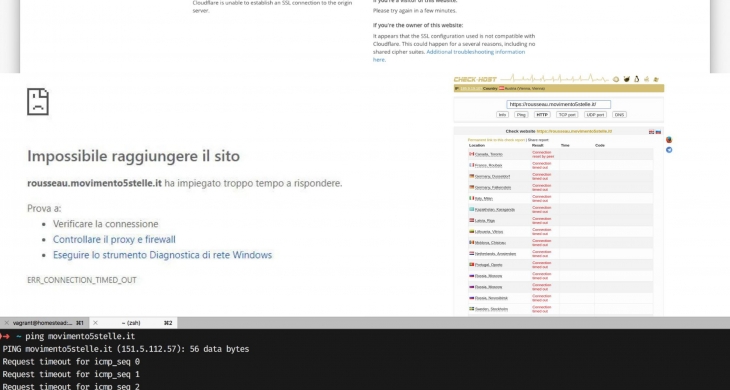Switch to the vagrant@homestead terminal tab
The height and width of the screenshot is (390, 730).
45,323
